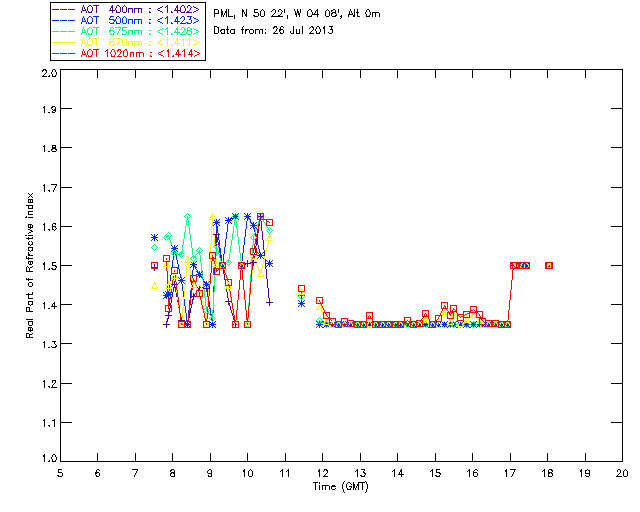The height and width of the screenshot is (512, 640).
Task: Click the 1.8 y-axis label
Action: [x=49, y=148]
